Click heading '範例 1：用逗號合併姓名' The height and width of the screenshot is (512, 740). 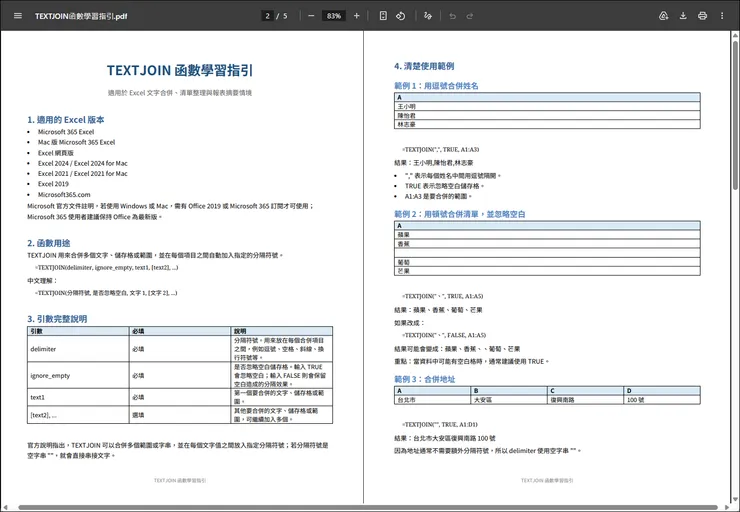pyautogui.click(x=437, y=86)
